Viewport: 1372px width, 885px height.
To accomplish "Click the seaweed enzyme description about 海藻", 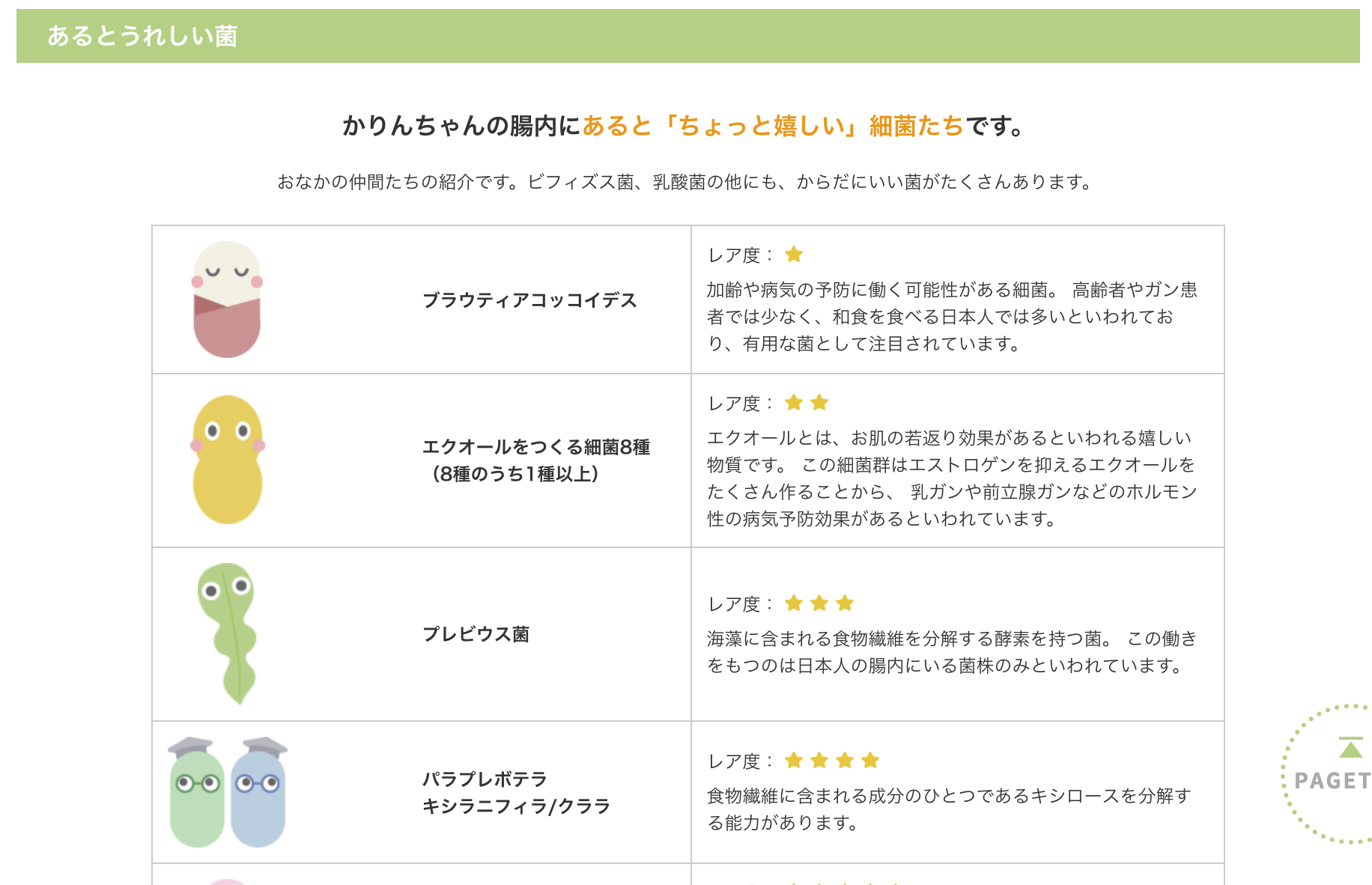I will (x=951, y=652).
